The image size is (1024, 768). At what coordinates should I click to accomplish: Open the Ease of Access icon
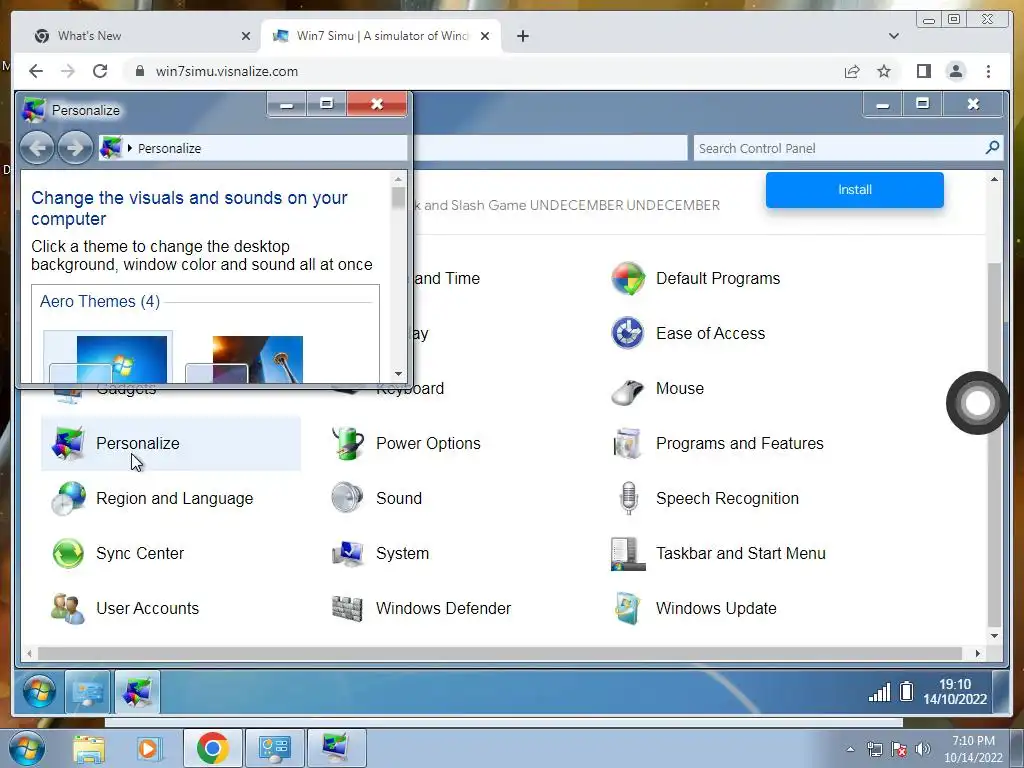[628, 334]
